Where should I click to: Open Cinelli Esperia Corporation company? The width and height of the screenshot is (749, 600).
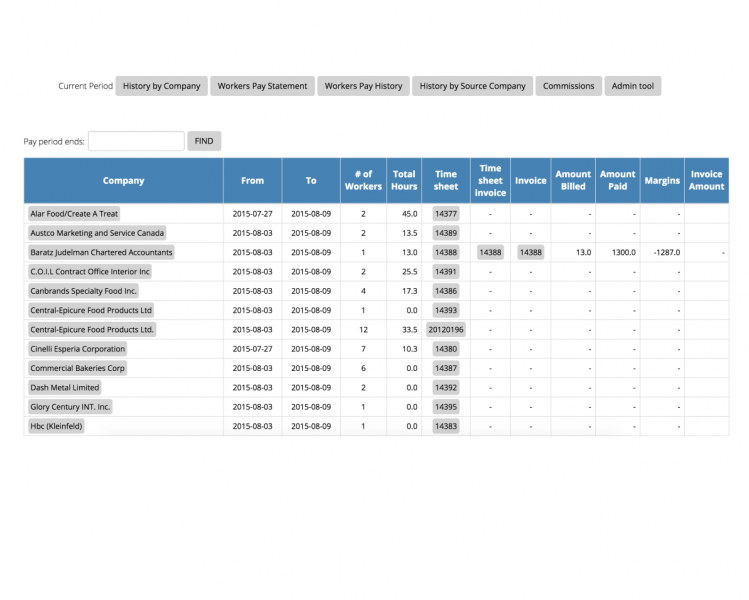coord(77,349)
